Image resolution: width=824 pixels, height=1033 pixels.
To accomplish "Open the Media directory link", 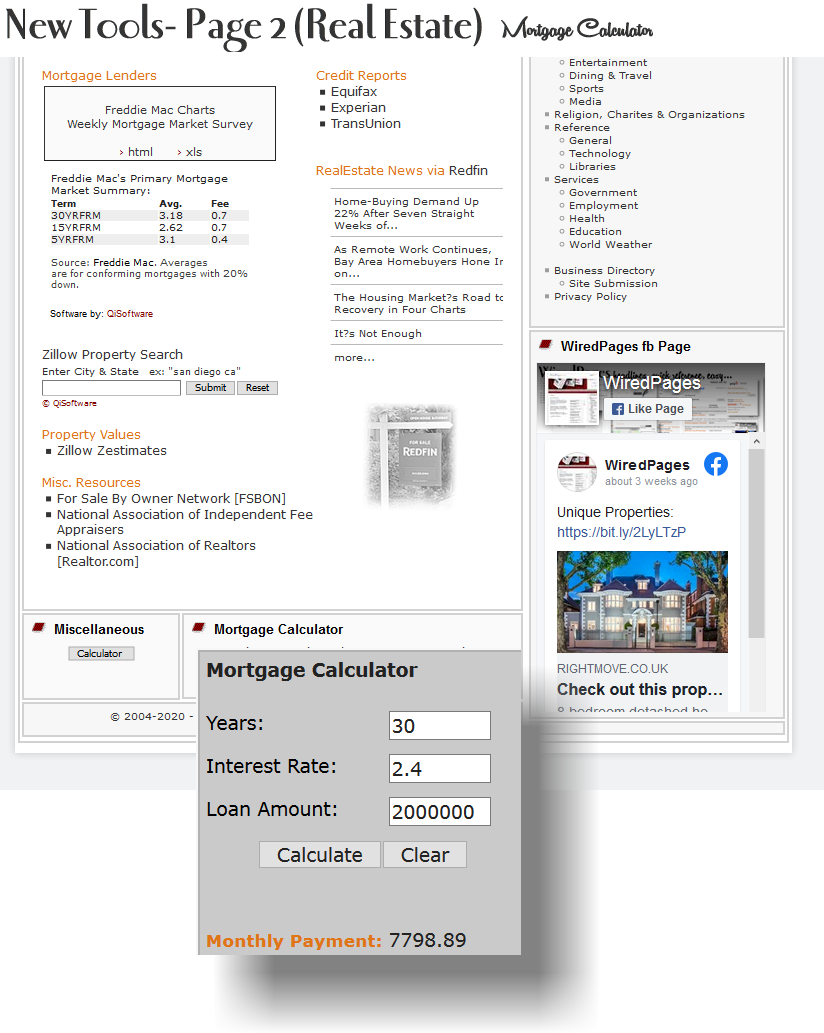I will [585, 101].
